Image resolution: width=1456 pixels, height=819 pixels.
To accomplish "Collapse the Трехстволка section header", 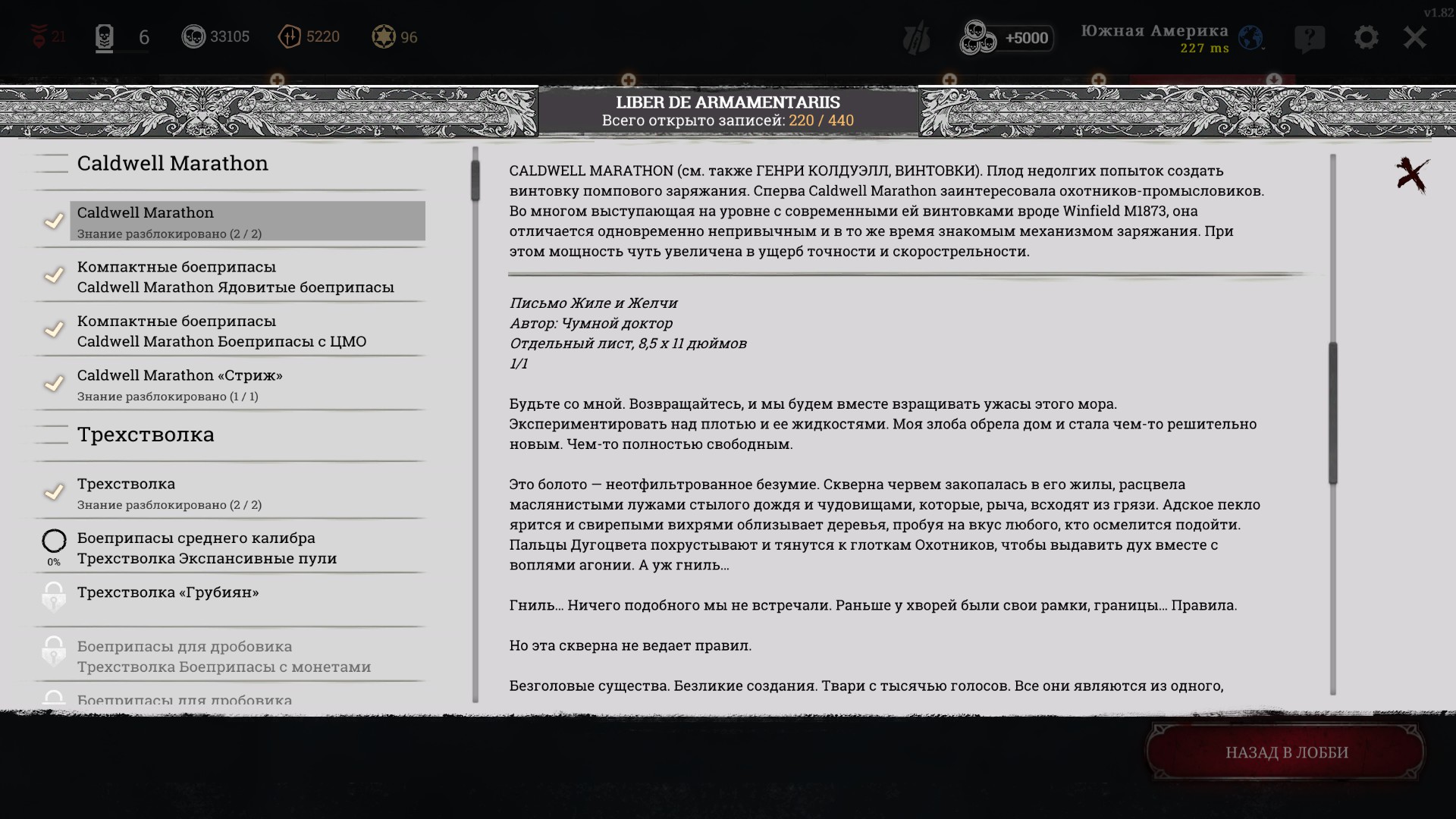I will tap(146, 435).
